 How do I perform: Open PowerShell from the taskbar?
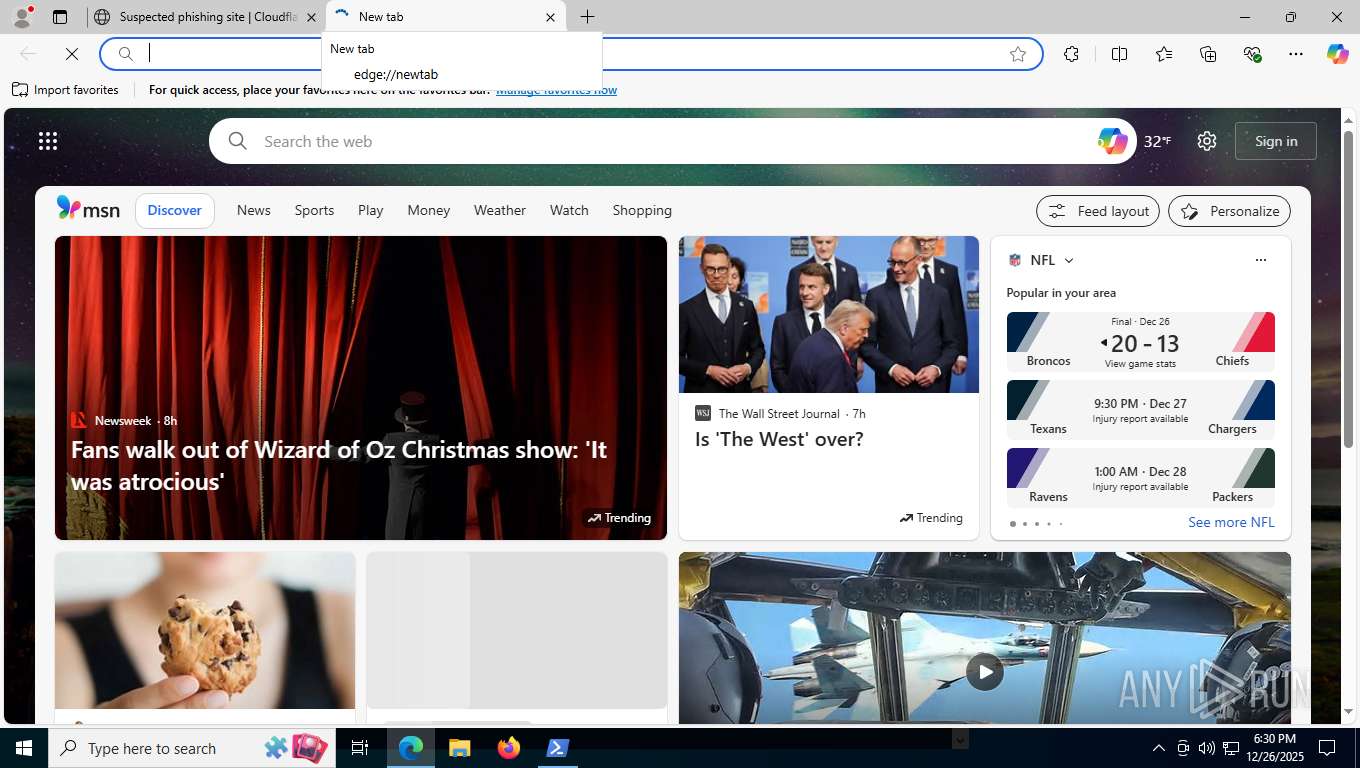coord(558,748)
